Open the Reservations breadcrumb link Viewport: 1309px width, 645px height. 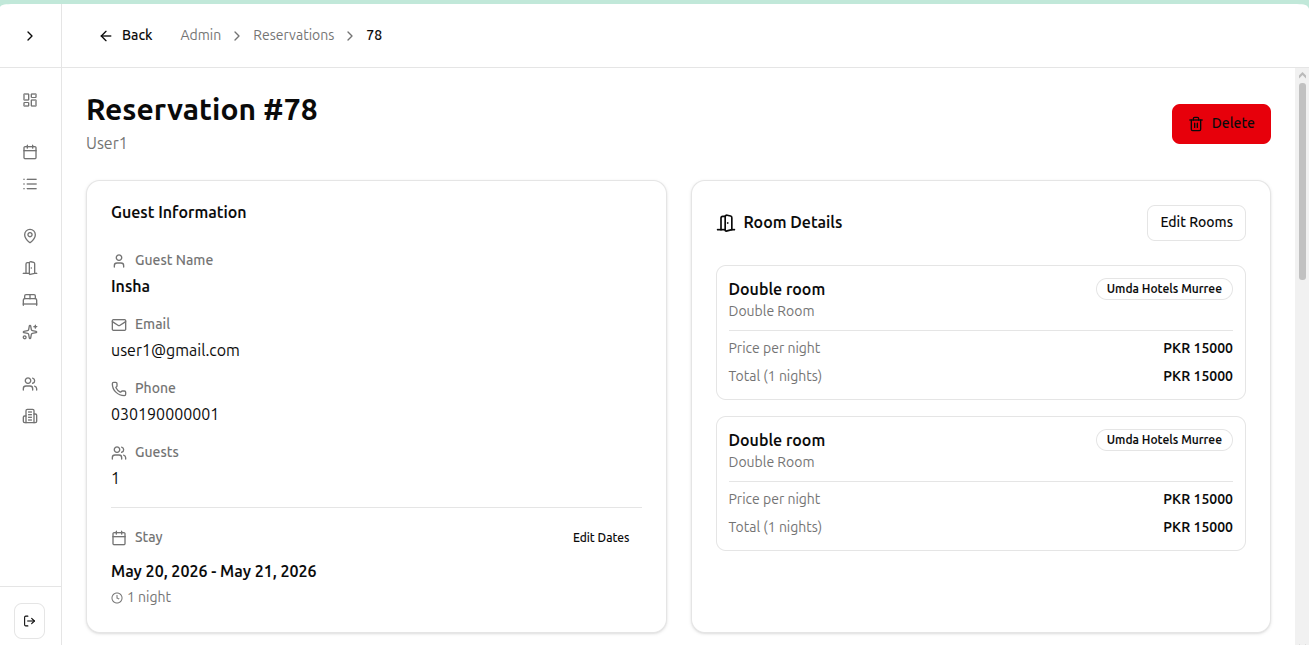pos(294,35)
